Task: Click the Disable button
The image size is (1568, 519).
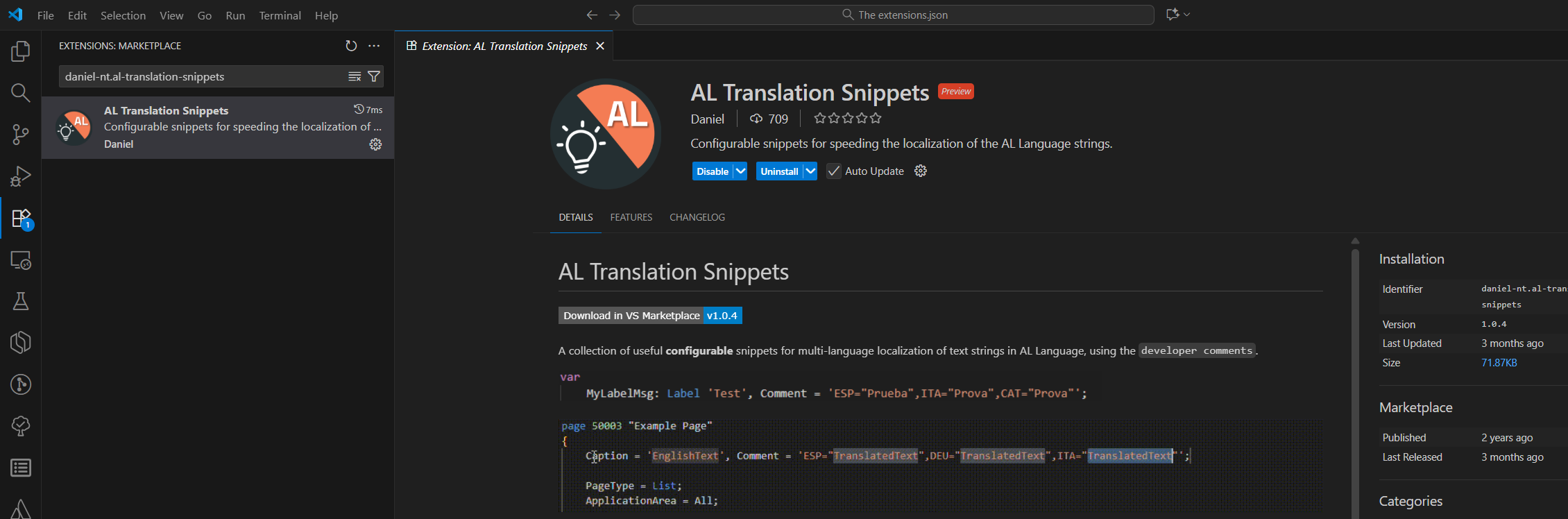Action: point(713,171)
